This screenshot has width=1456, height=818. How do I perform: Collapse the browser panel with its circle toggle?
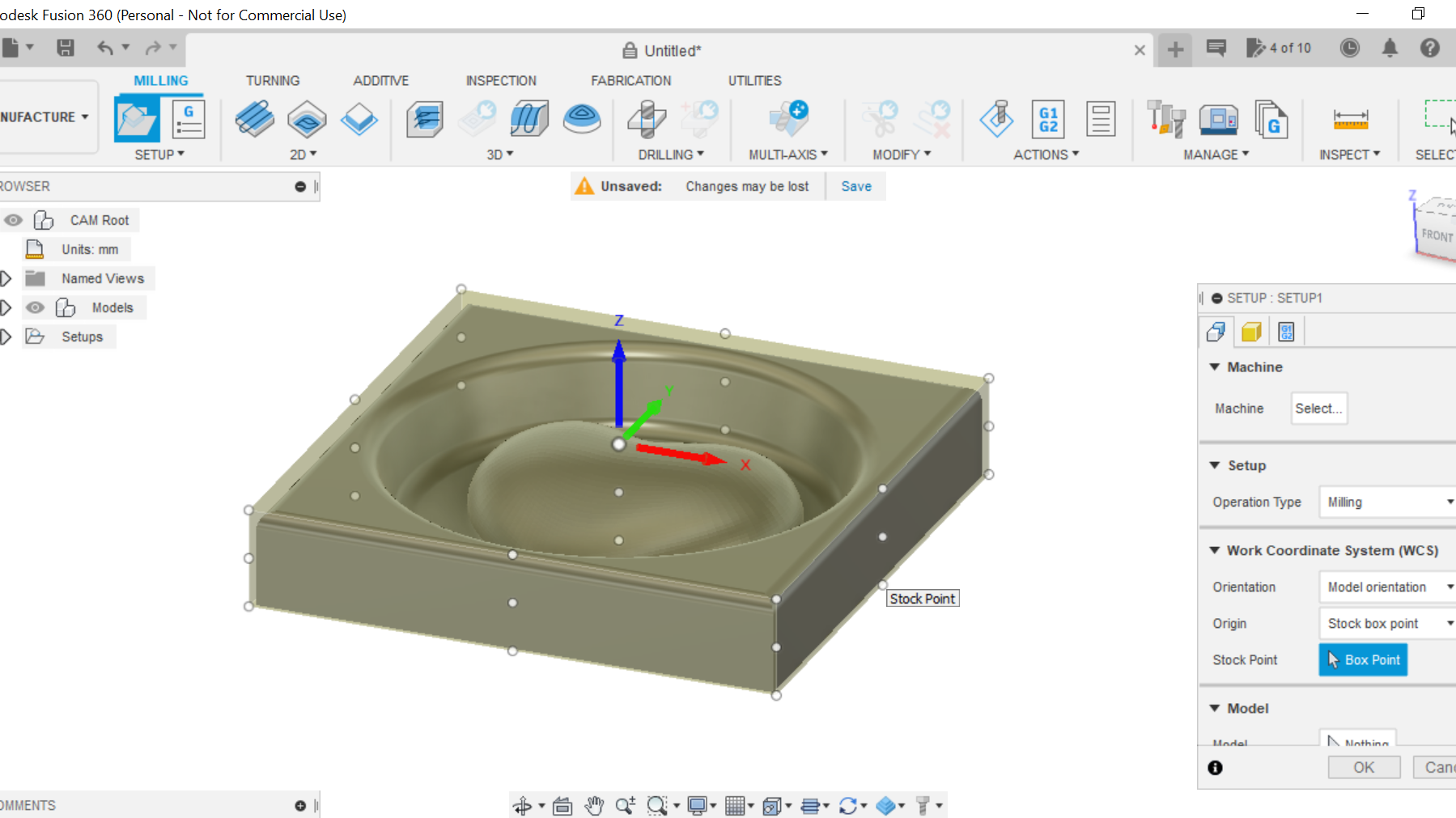(300, 186)
